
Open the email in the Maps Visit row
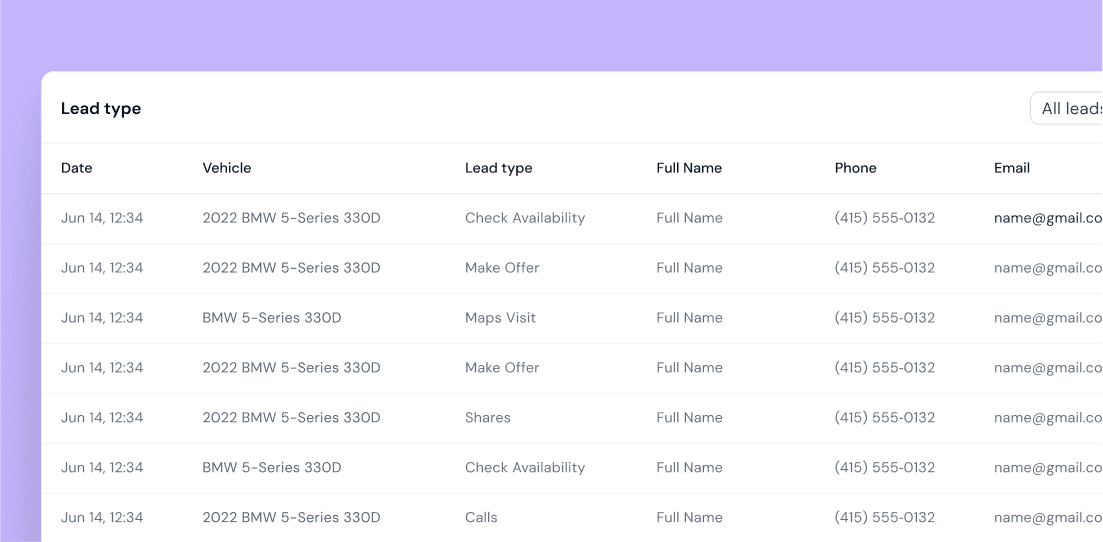(1047, 318)
